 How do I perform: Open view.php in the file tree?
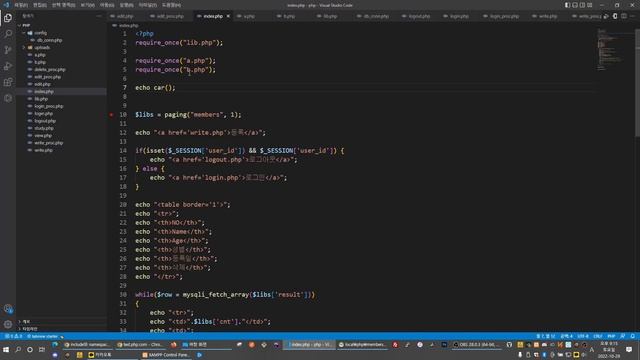[x=43, y=136]
